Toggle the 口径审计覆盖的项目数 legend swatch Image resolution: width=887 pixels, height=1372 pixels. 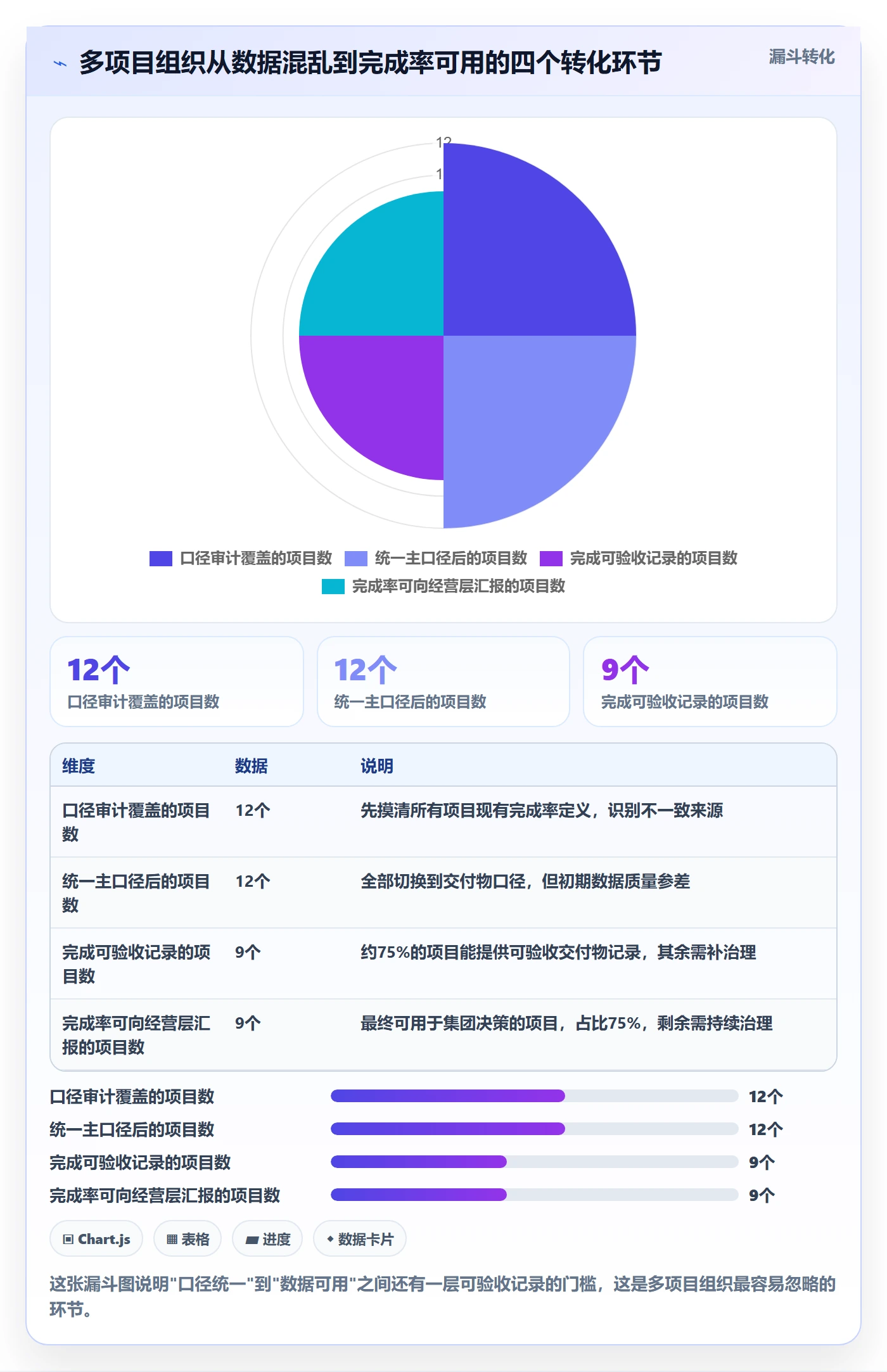161,559
